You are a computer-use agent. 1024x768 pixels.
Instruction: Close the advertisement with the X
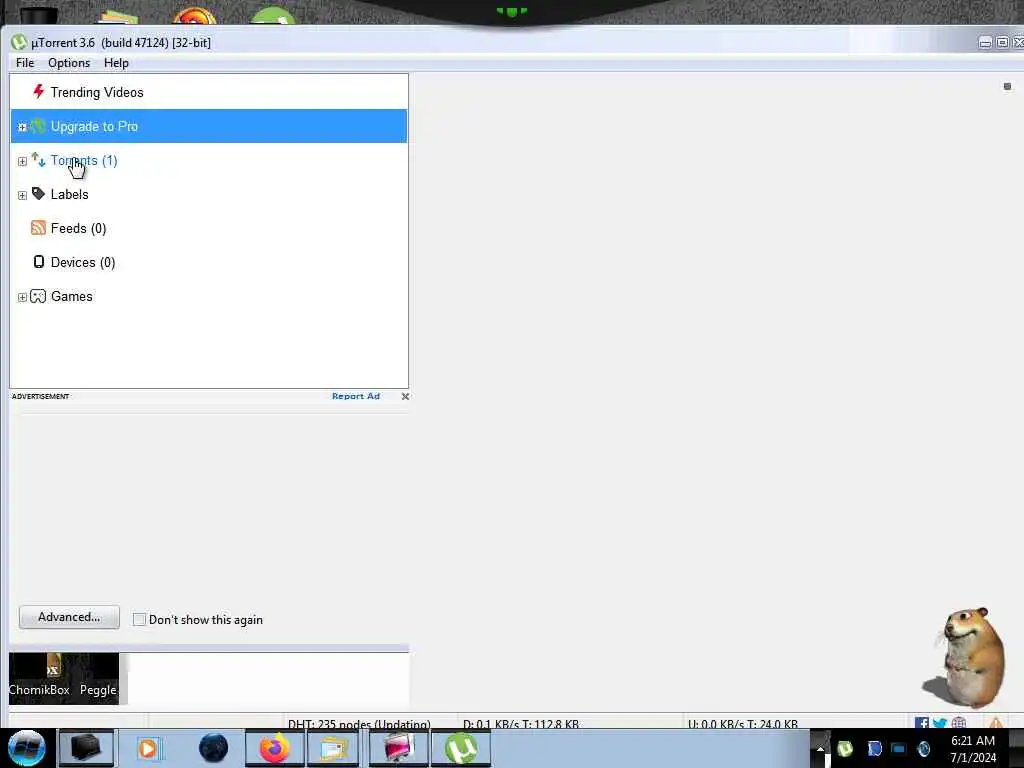click(405, 396)
